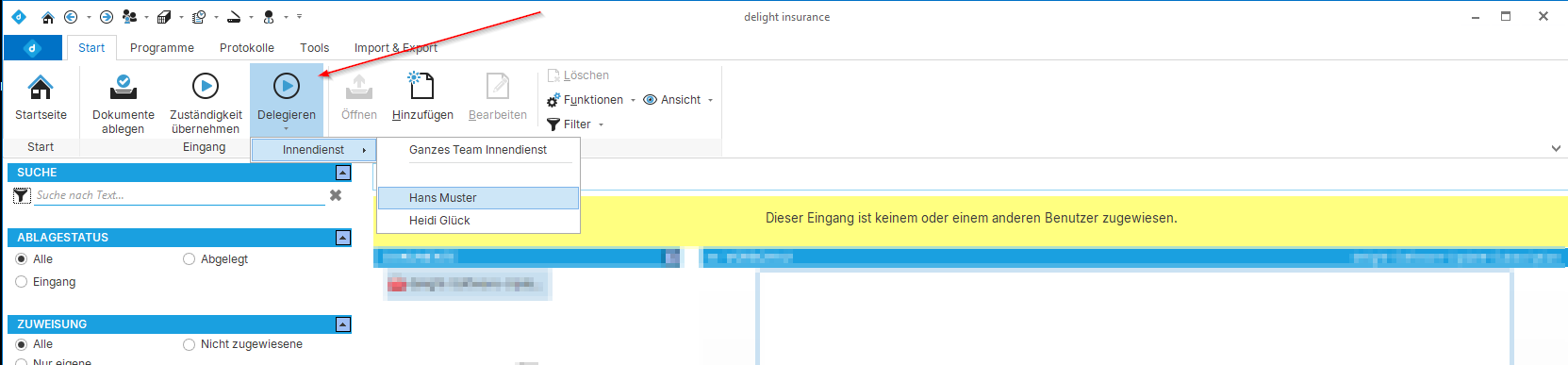Click the people group icon in the quick access toolbar
Screen dimensions: 1568x365
click(130, 17)
